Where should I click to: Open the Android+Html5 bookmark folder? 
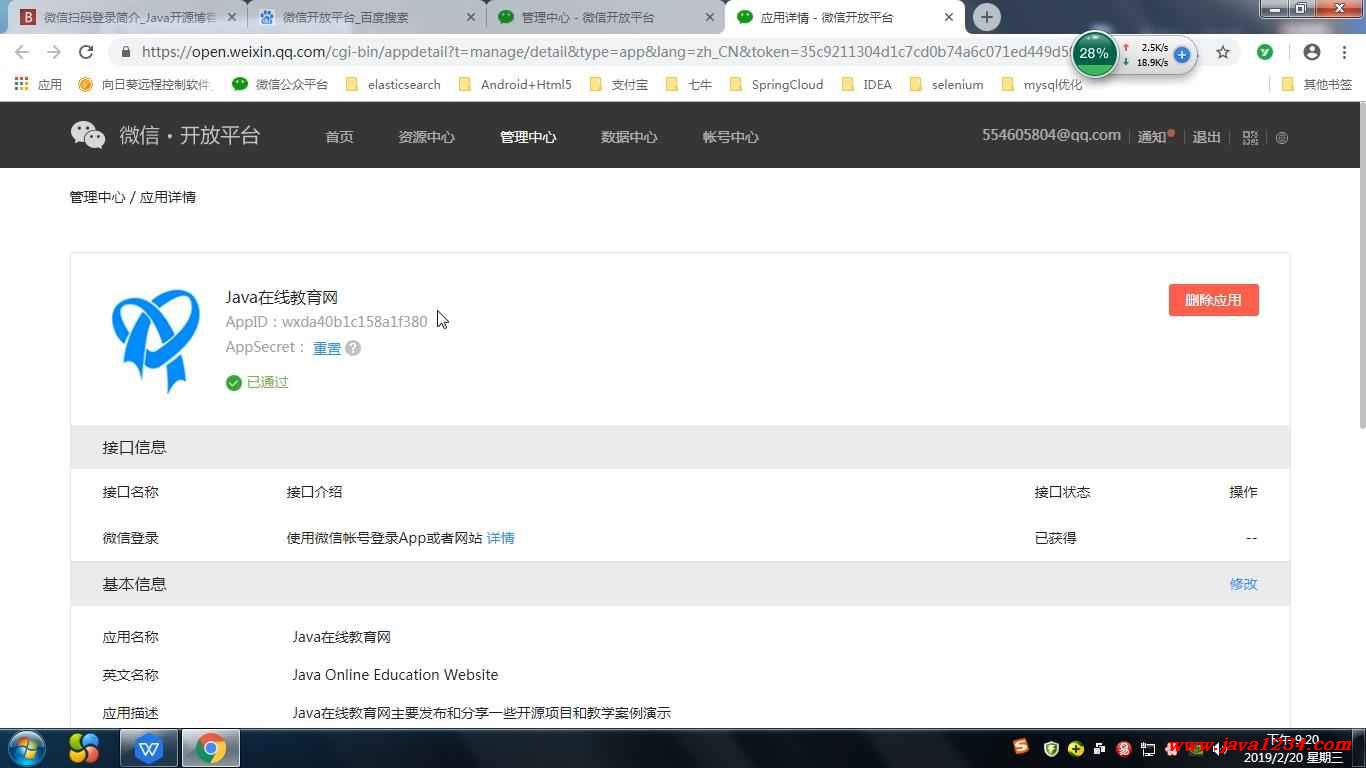coord(515,85)
